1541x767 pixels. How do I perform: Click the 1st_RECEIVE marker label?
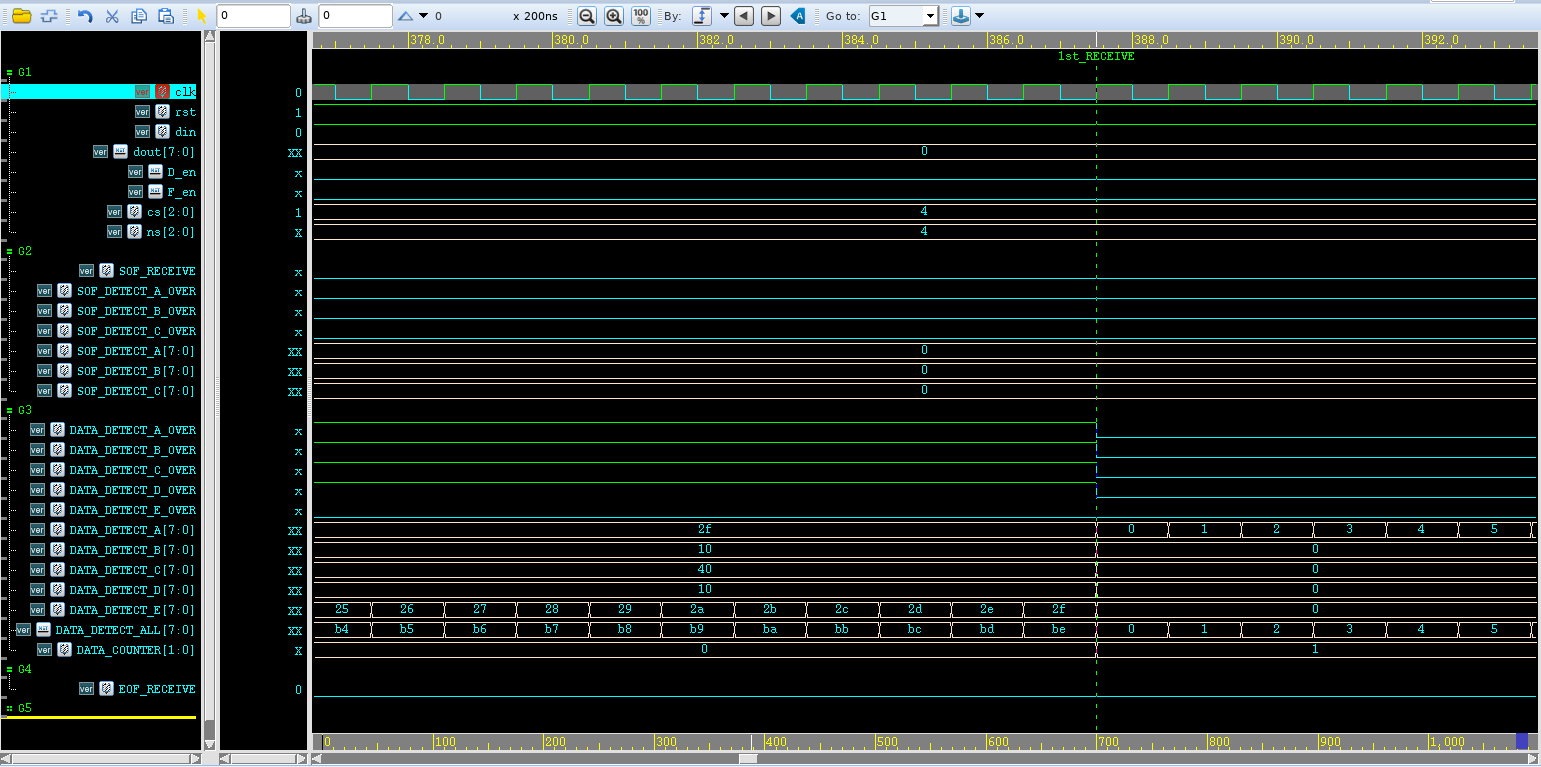click(x=1096, y=57)
